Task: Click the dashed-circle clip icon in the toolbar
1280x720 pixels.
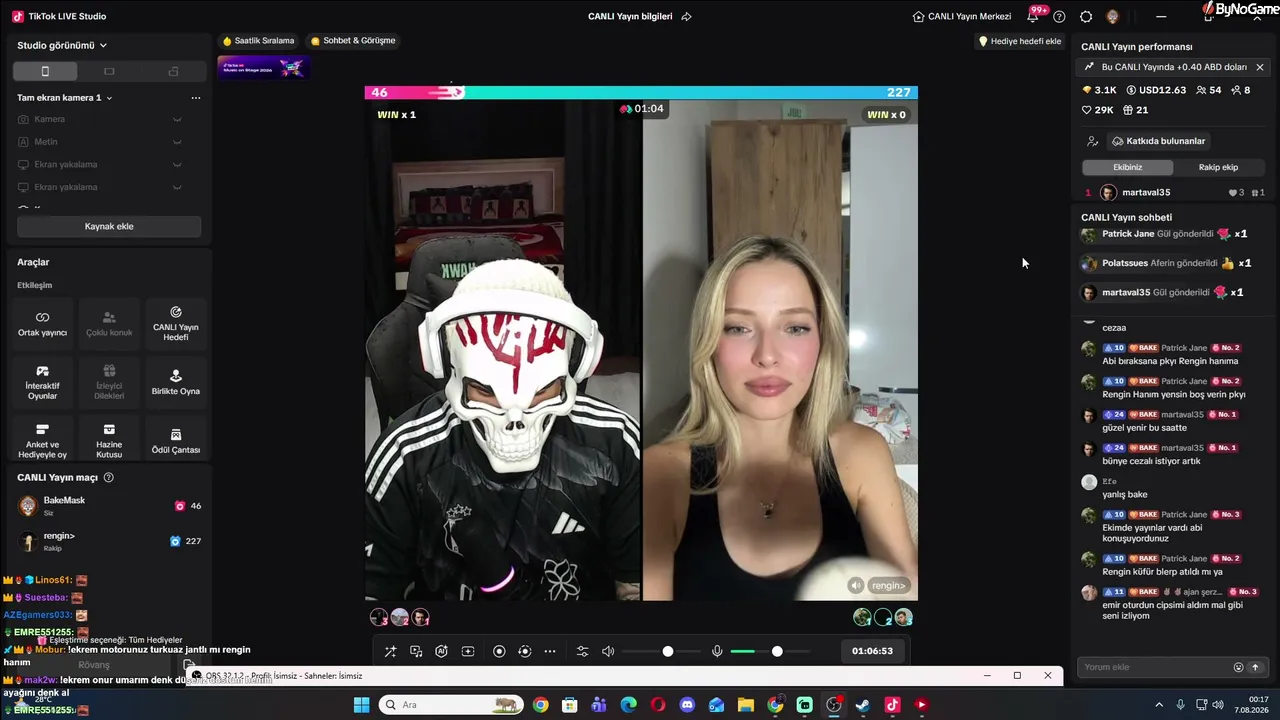Action: [x=524, y=651]
